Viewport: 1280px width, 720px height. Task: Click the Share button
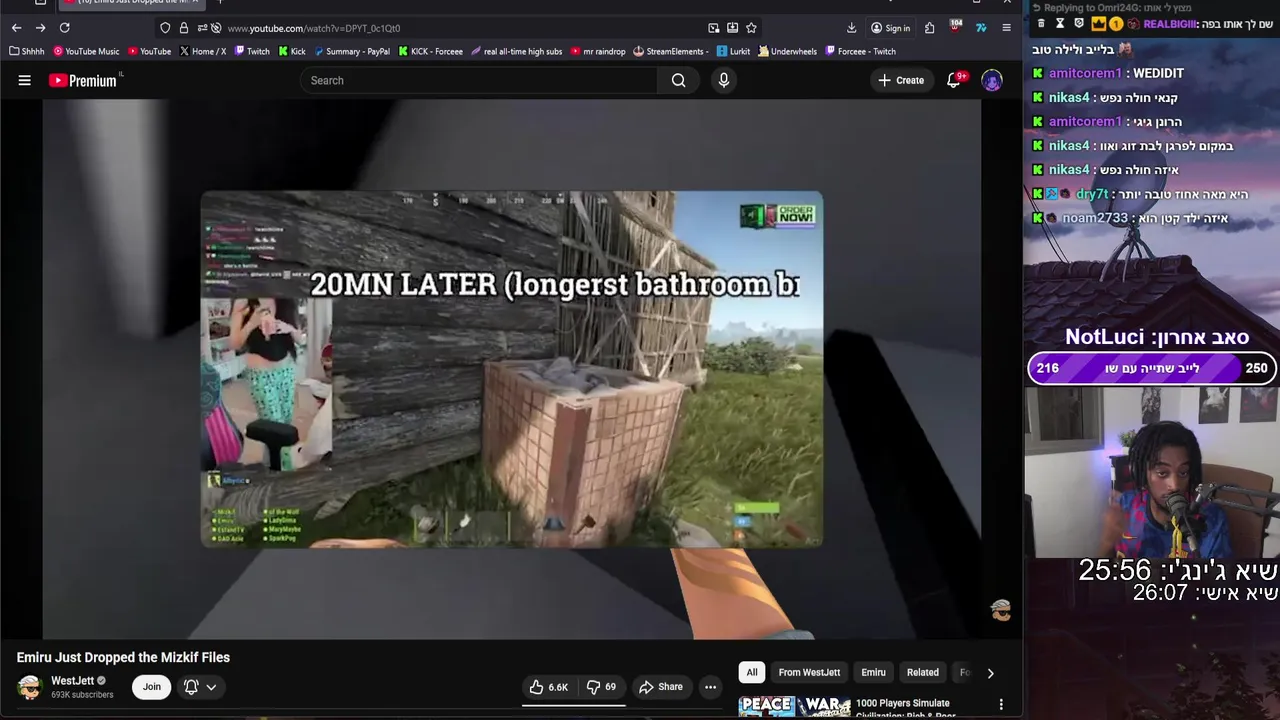661,687
